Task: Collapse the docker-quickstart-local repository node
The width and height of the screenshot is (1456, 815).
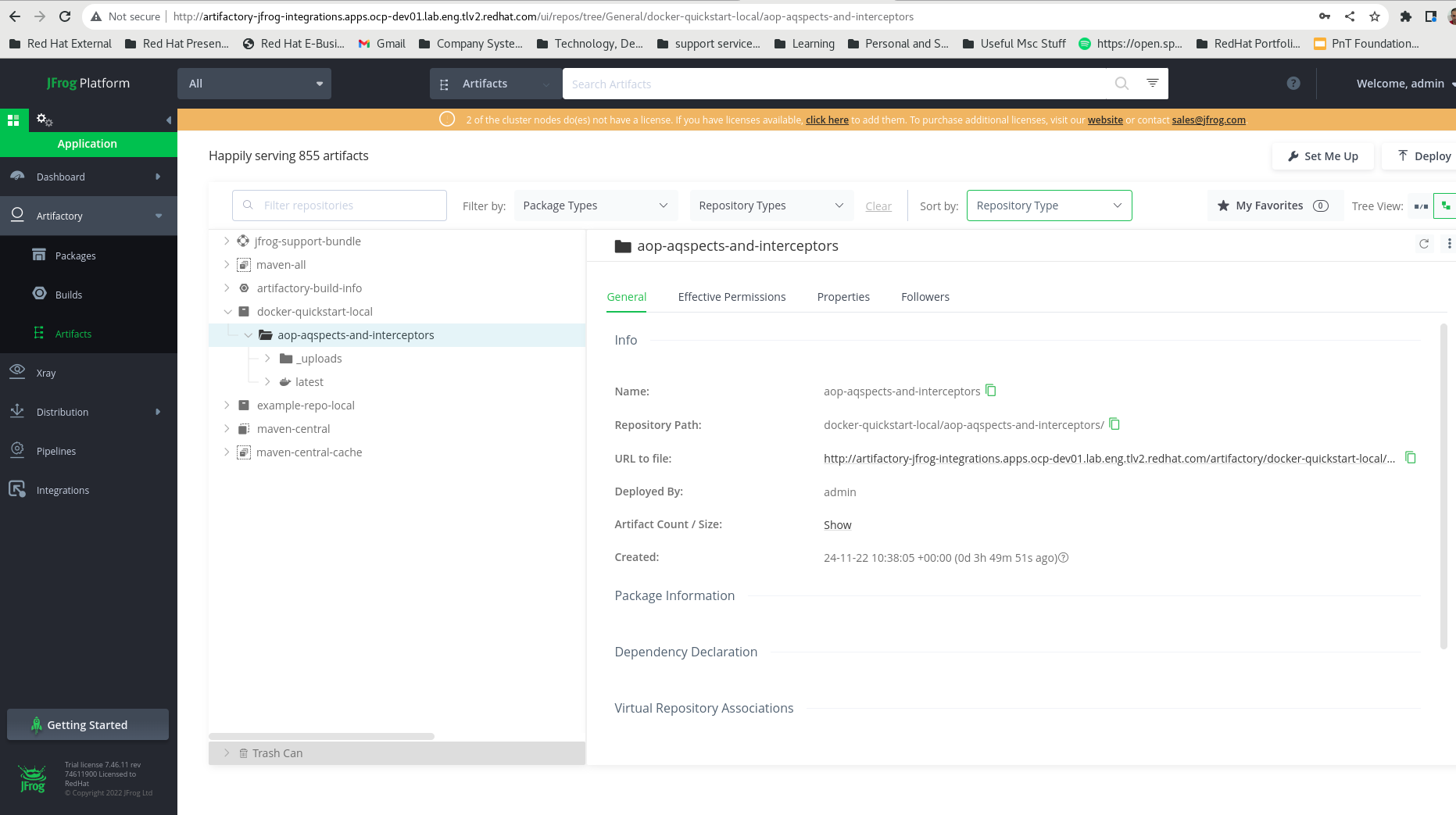Action: (227, 311)
